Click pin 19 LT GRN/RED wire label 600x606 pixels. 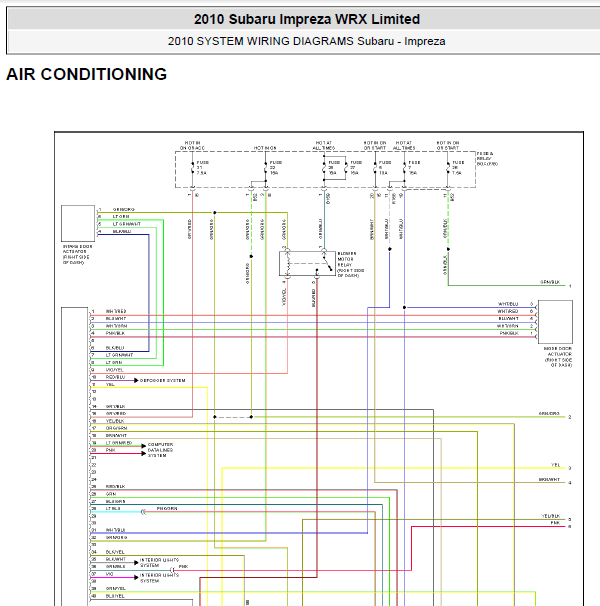coord(119,443)
